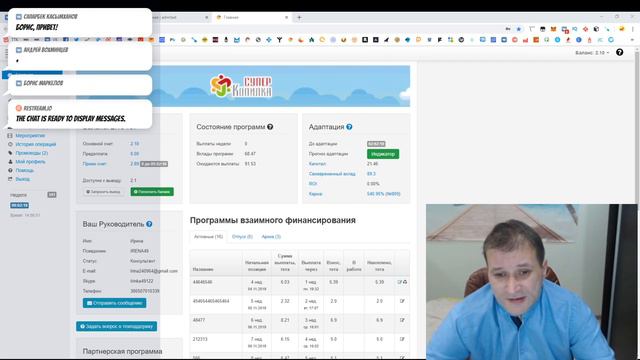Click Прием счет link
640x360 pixels.
[94, 164]
